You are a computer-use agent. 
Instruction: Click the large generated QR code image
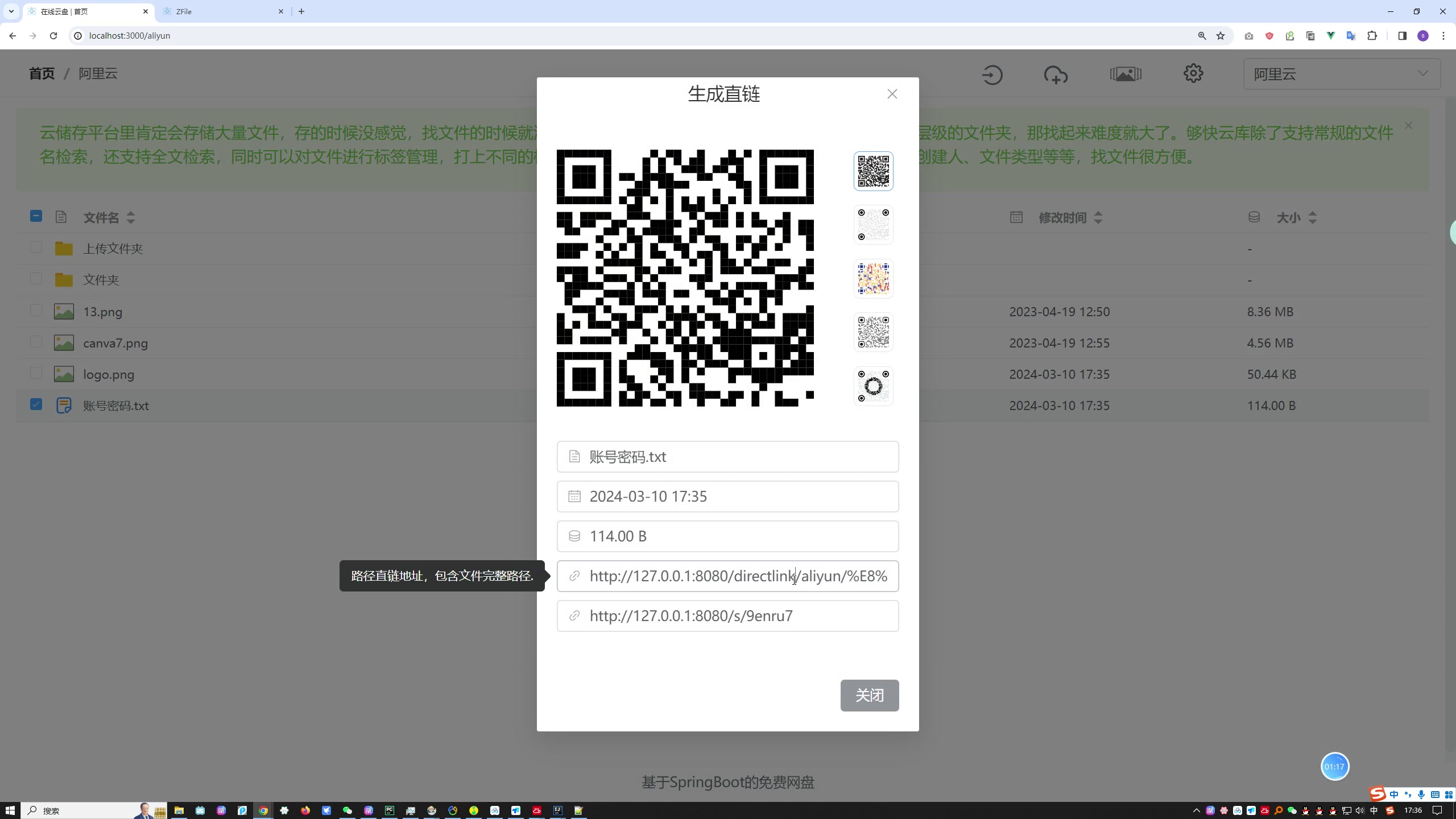pyautogui.click(x=685, y=278)
